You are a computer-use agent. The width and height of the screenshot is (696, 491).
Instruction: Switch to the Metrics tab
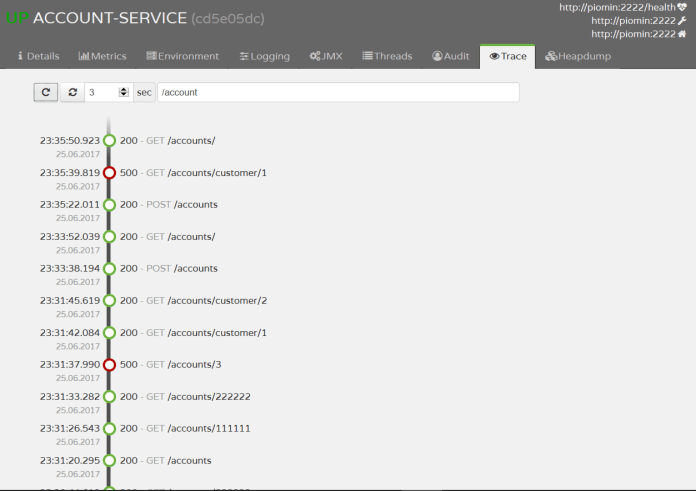pyautogui.click(x=102, y=56)
